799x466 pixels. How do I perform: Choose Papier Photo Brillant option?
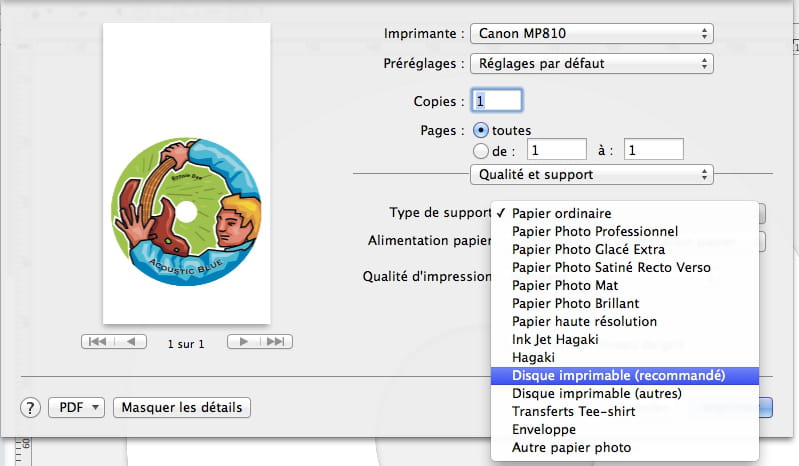(625, 304)
